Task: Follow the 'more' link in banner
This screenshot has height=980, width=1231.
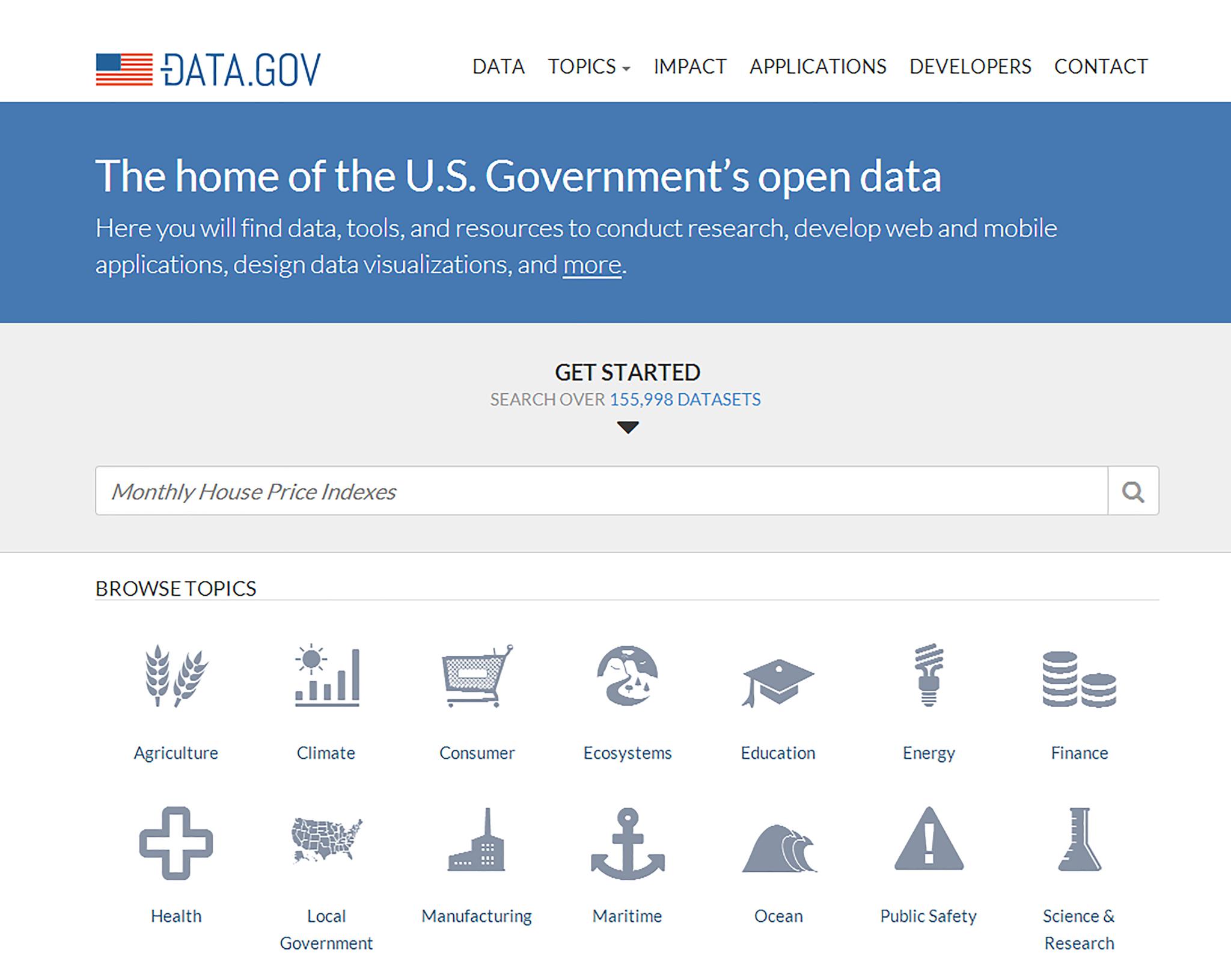Action: pos(591,265)
